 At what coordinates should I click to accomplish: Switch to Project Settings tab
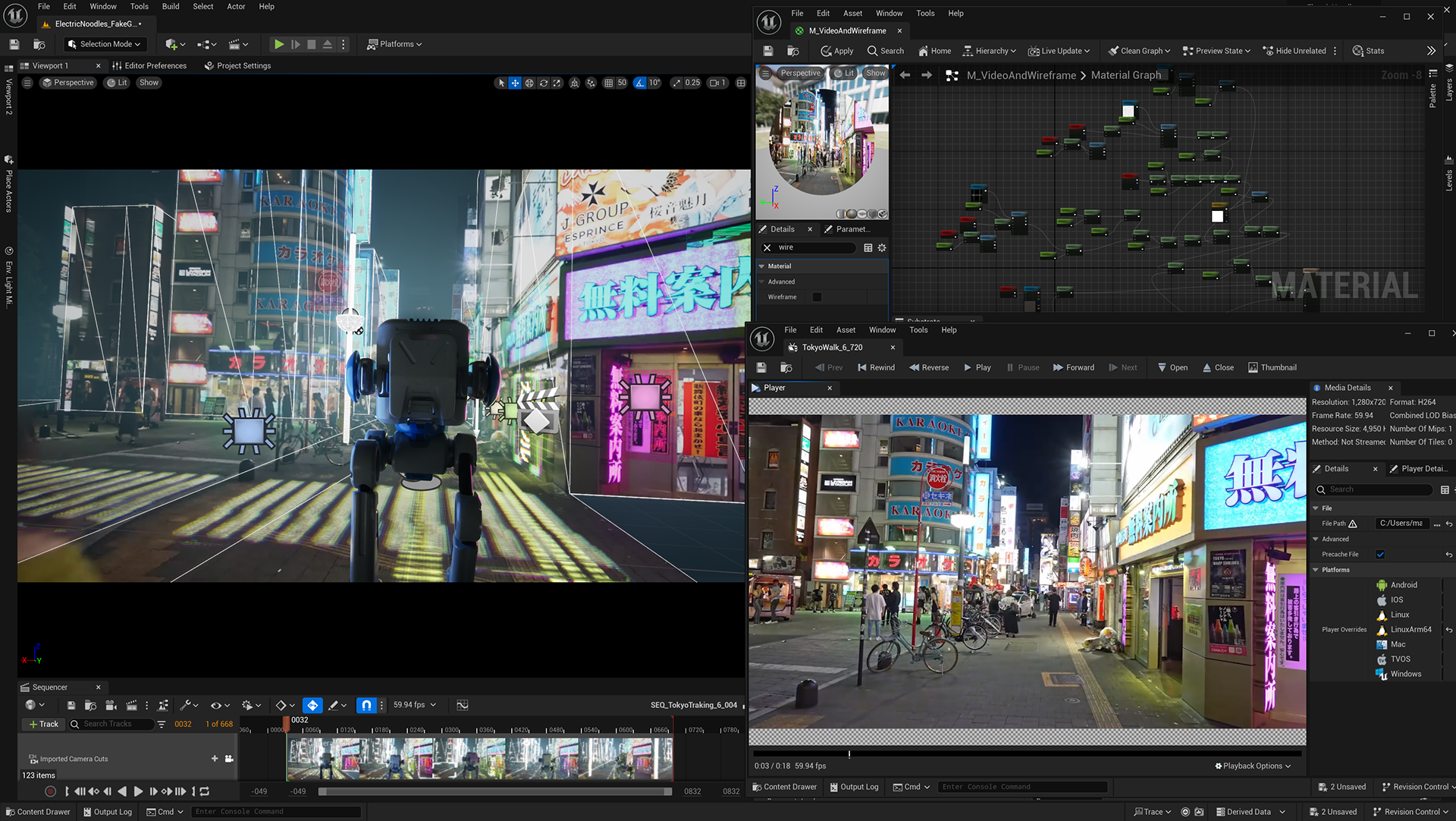(x=237, y=66)
